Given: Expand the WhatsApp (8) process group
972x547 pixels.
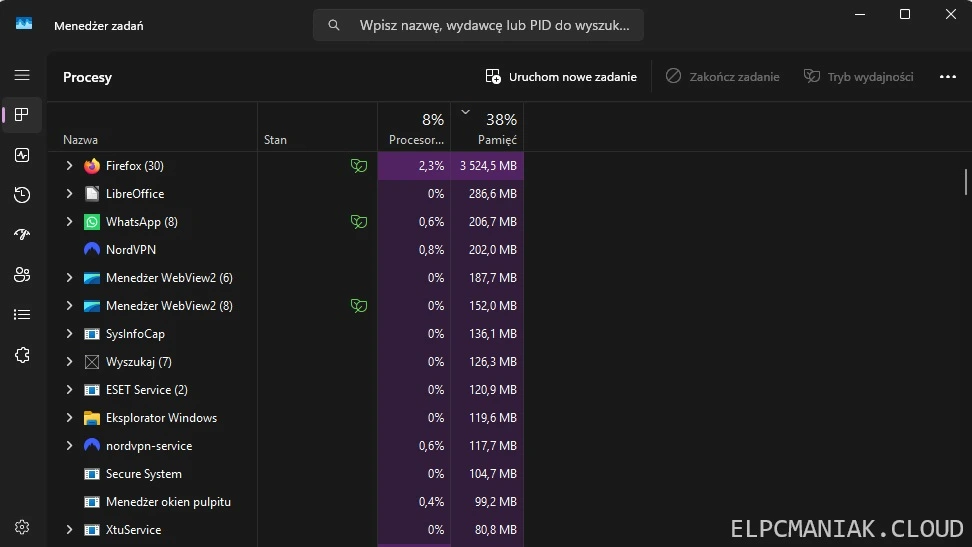Looking at the screenshot, I should coord(69,222).
